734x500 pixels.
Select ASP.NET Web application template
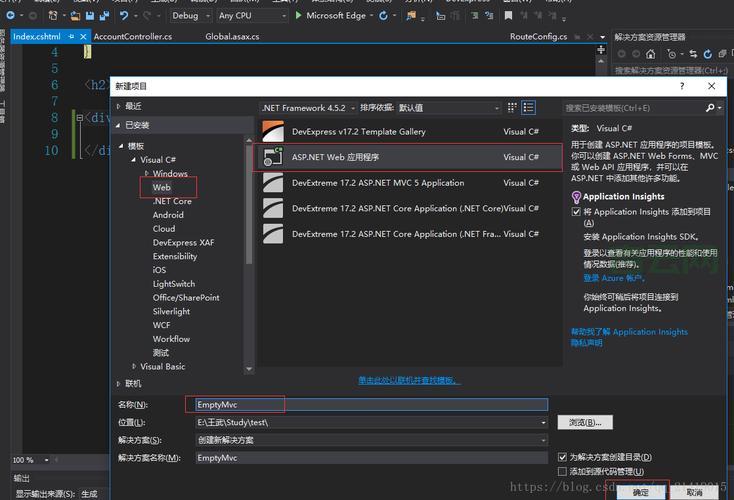[x=335, y=157]
